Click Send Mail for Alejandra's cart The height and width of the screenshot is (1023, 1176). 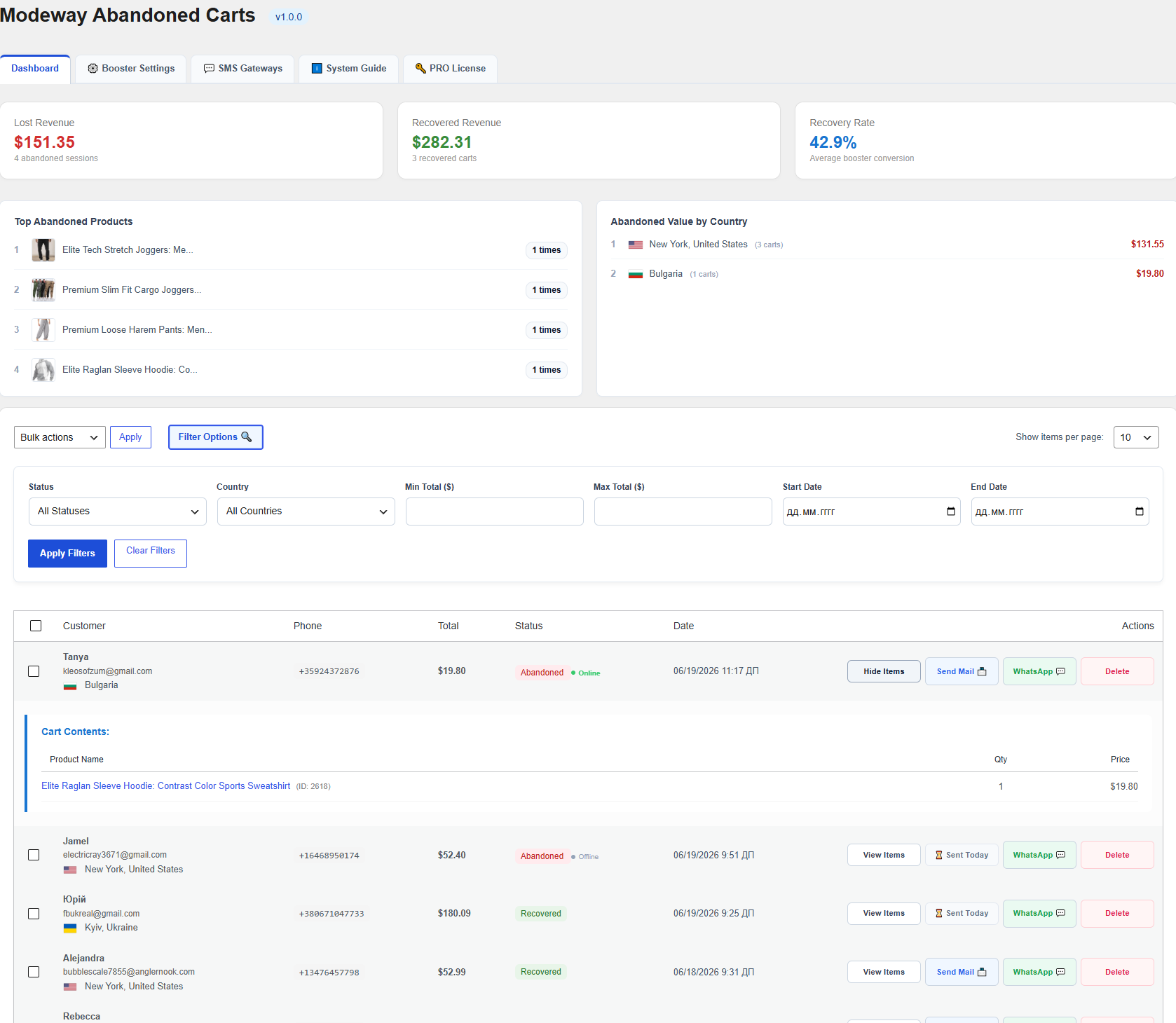pos(962,972)
